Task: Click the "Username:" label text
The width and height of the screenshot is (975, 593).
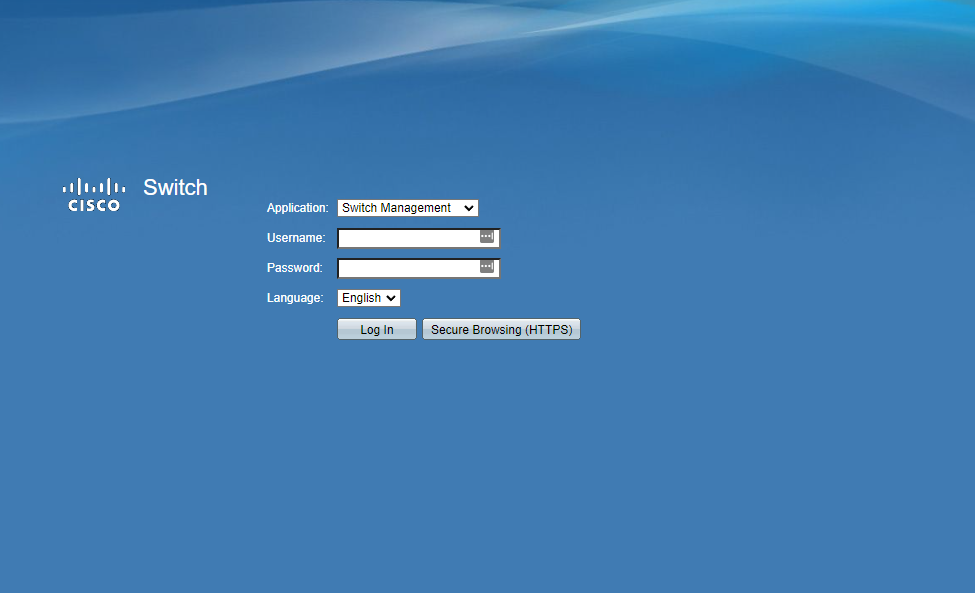Action: pyautogui.click(x=296, y=238)
